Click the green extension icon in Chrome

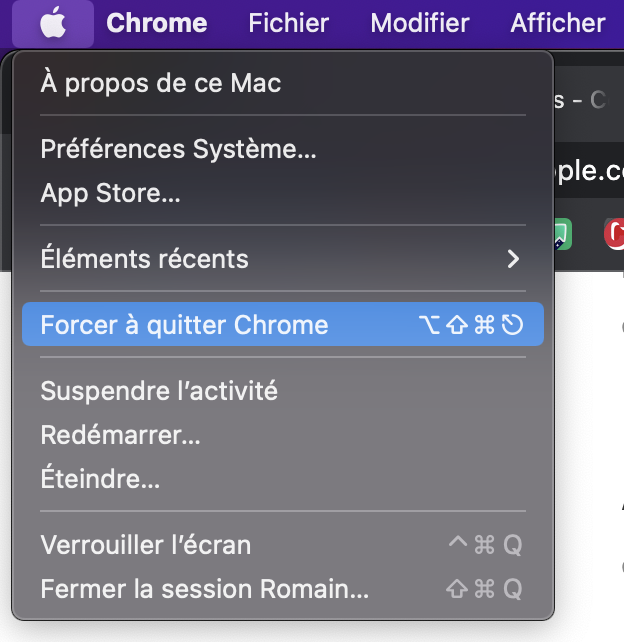562,234
